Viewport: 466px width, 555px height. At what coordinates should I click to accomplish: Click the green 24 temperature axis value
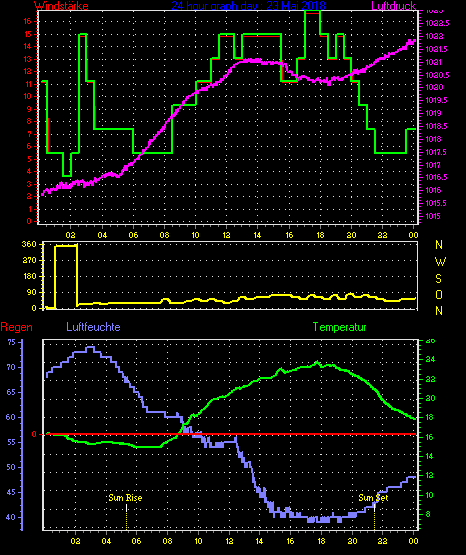[430, 360]
